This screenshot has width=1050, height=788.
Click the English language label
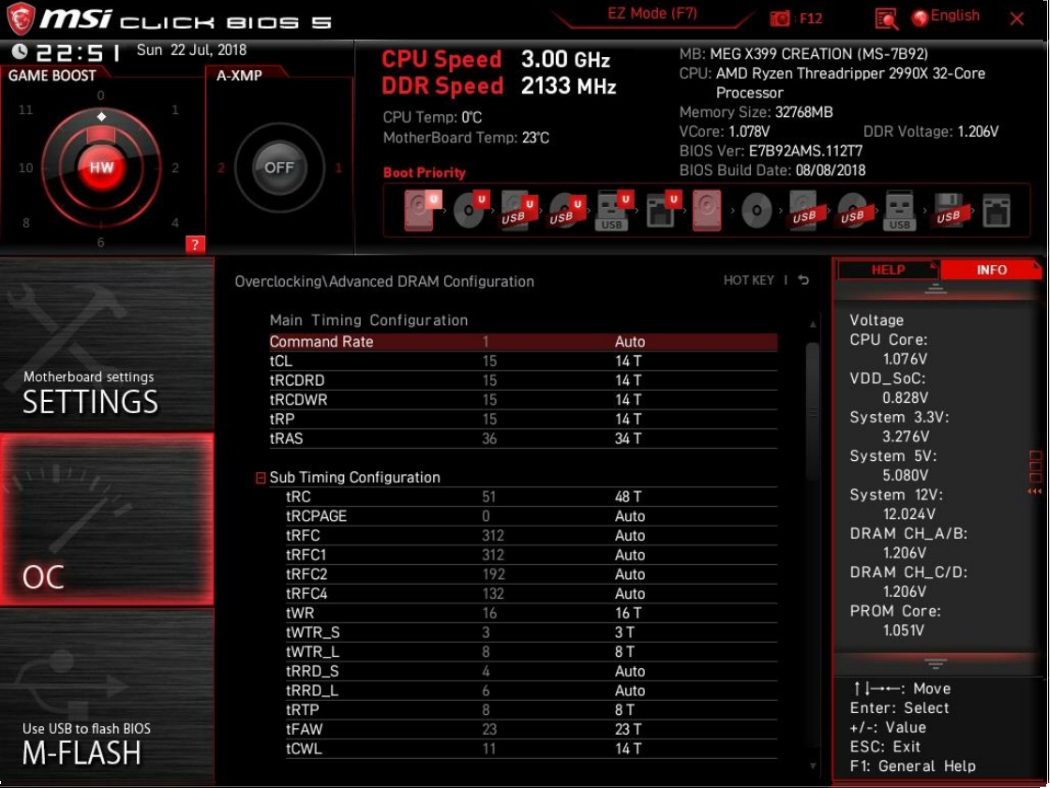[955, 16]
